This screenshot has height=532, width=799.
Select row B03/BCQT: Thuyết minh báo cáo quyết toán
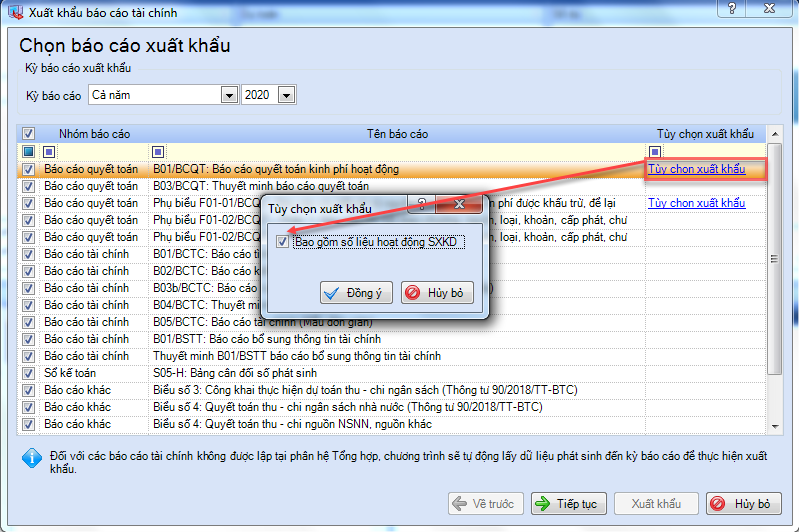[x=391, y=186]
